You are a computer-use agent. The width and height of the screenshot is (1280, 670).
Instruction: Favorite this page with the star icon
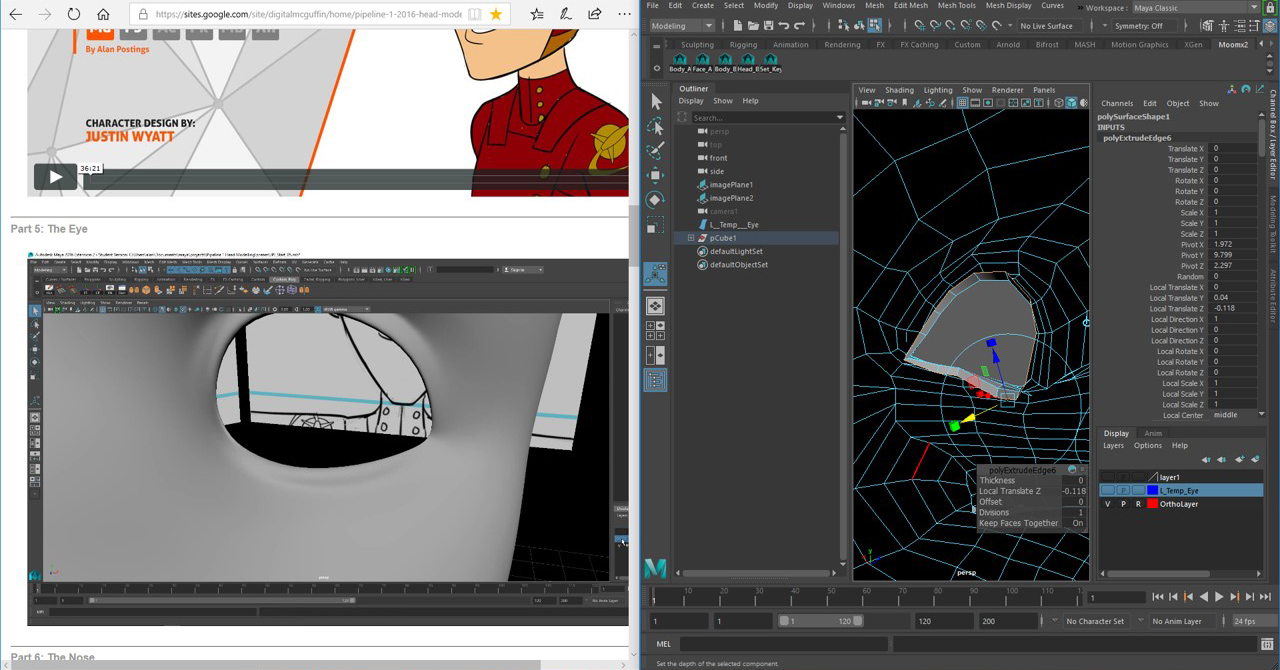(495, 15)
